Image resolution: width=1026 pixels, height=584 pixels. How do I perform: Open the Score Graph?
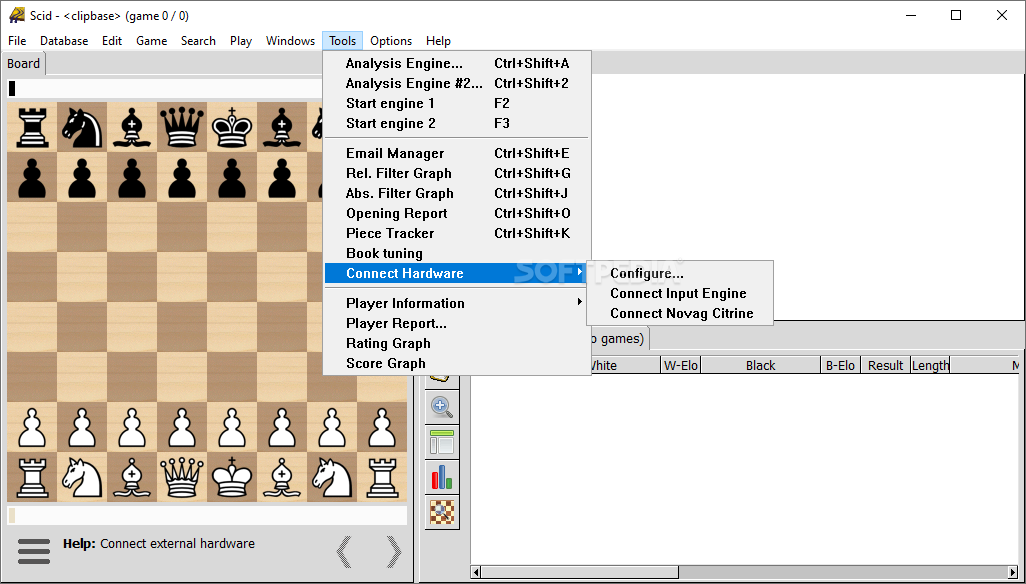click(457, 363)
